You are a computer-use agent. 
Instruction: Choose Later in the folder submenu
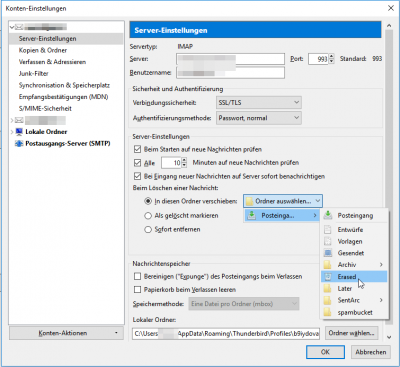coord(354,289)
